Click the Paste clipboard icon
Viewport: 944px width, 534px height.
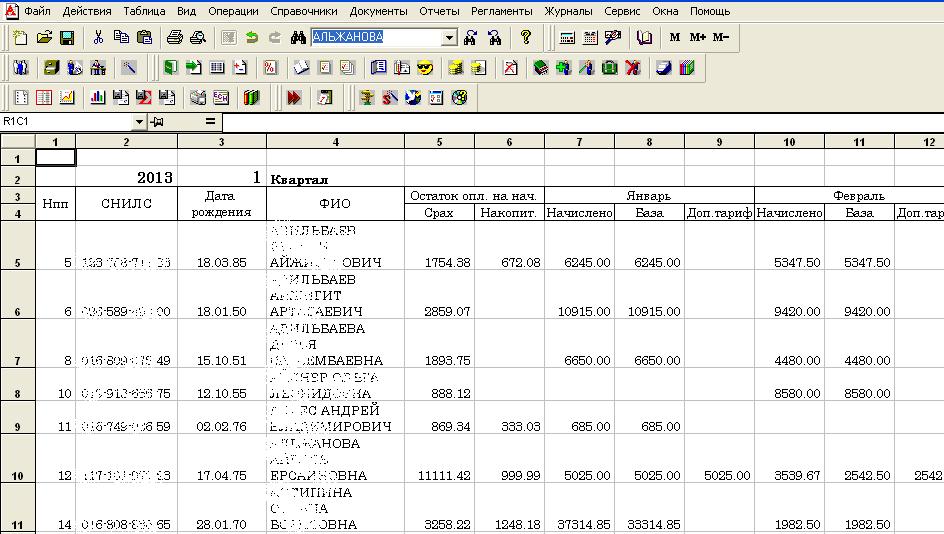pyautogui.click(x=144, y=37)
